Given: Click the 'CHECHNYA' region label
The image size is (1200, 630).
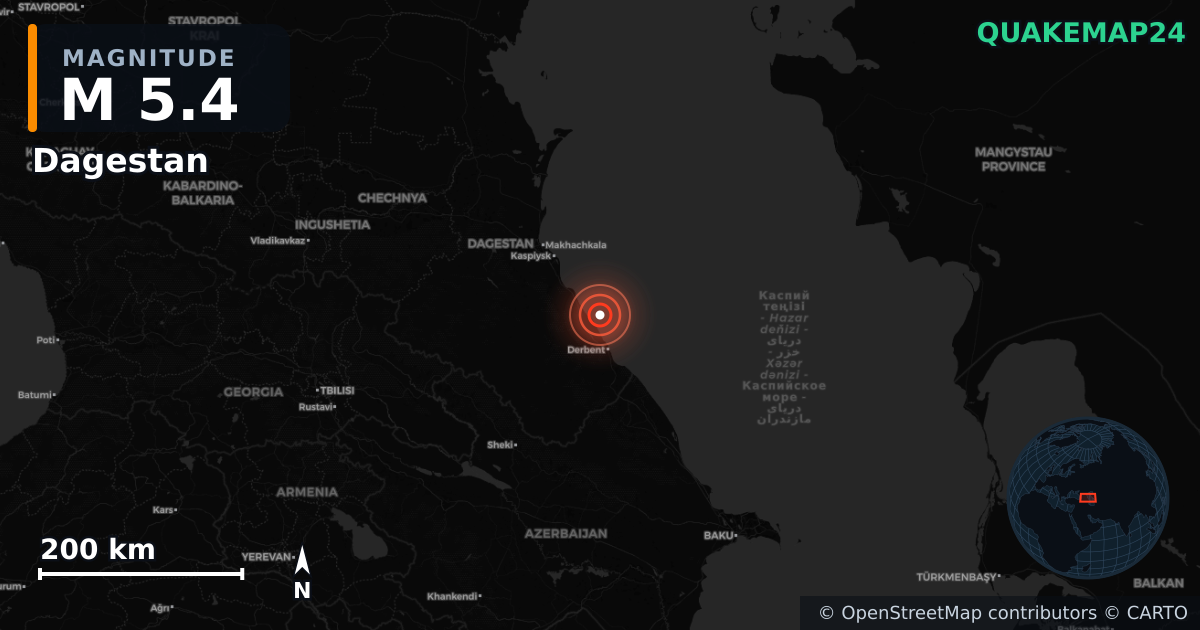Looking at the screenshot, I should click(x=392, y=198).
